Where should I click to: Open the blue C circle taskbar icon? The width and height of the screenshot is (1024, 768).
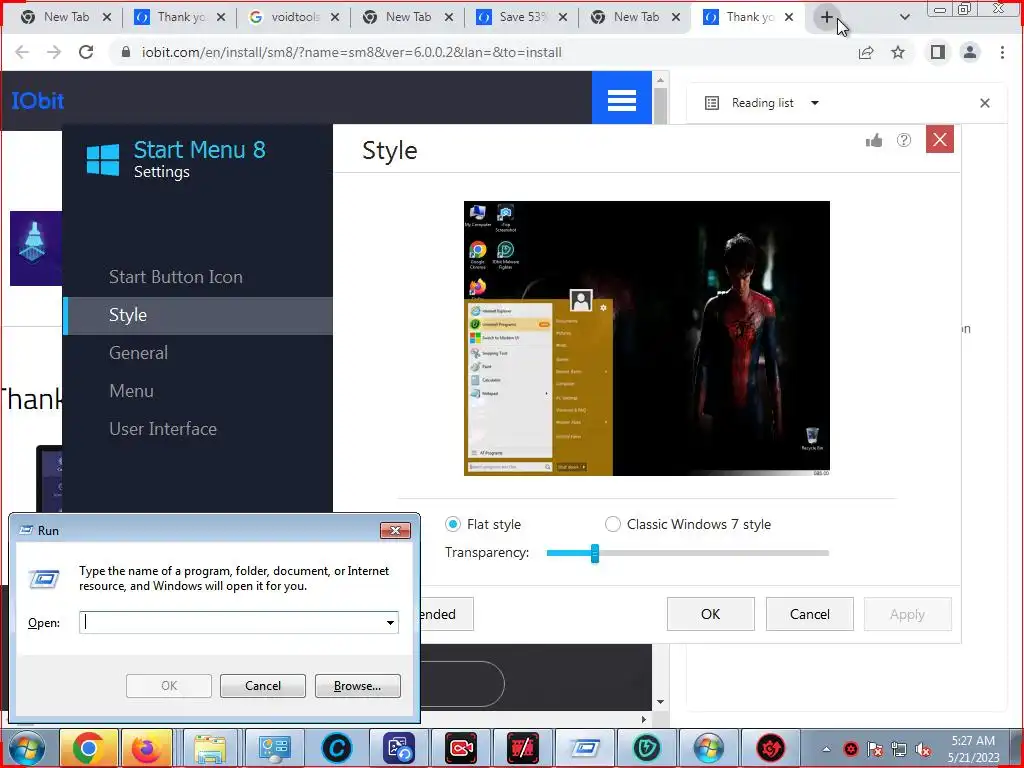tap(338, 748)
